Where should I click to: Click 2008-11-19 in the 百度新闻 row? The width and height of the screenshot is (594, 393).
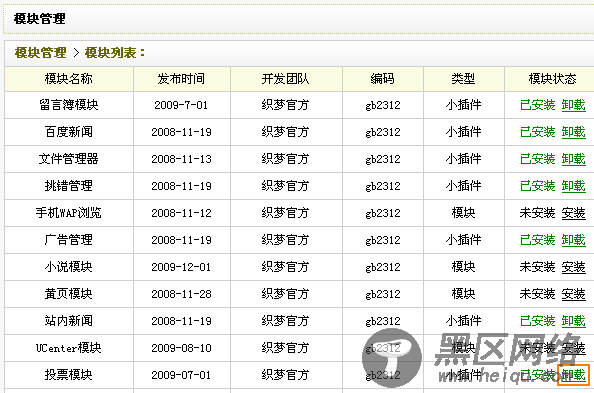(x=181, y=132)
